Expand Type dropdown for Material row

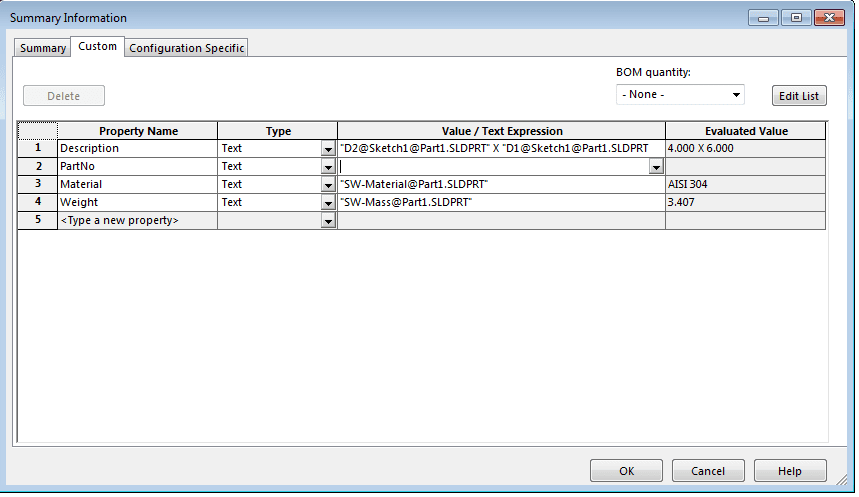tap(328, 185)
